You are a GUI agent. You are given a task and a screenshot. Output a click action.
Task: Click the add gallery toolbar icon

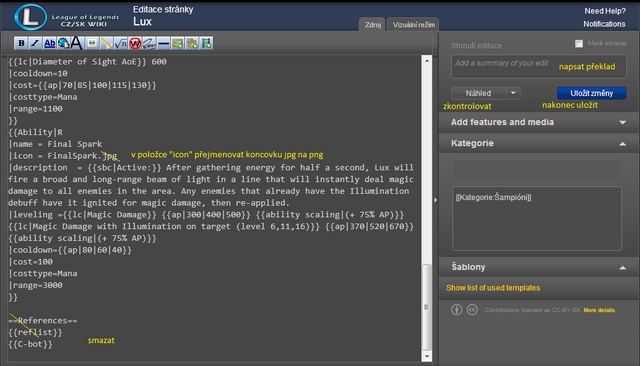point(192,43)
